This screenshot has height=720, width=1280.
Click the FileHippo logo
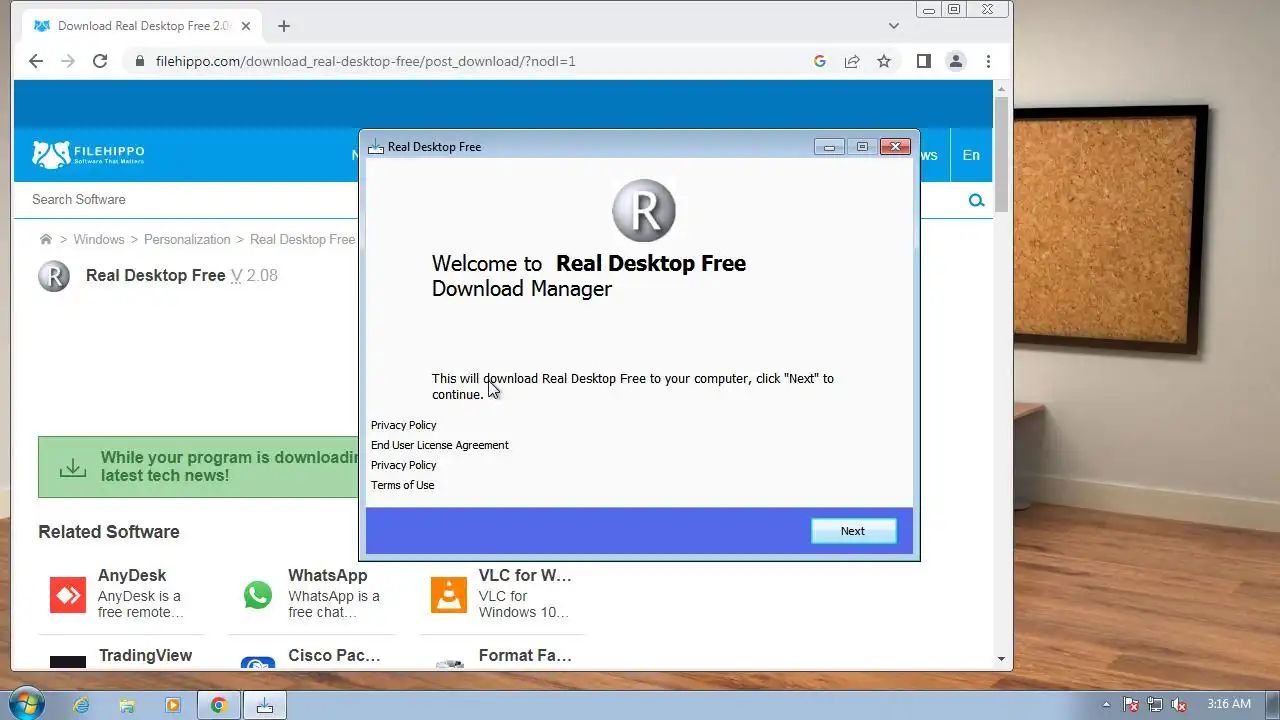[88, 154]
